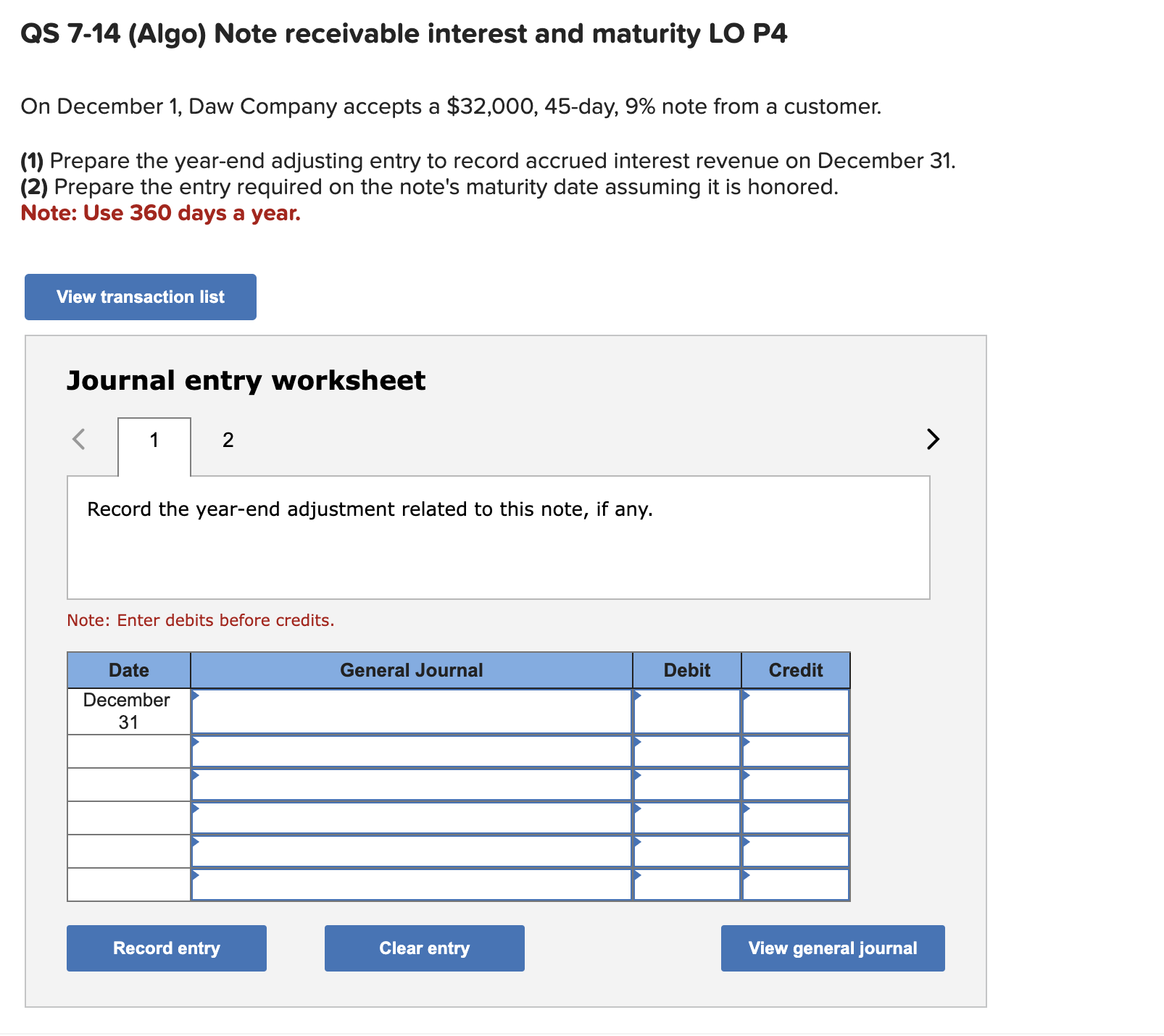Select journal entry tab 1
This screenshot has height=1036, width=1164.
(x=154, y=440)
